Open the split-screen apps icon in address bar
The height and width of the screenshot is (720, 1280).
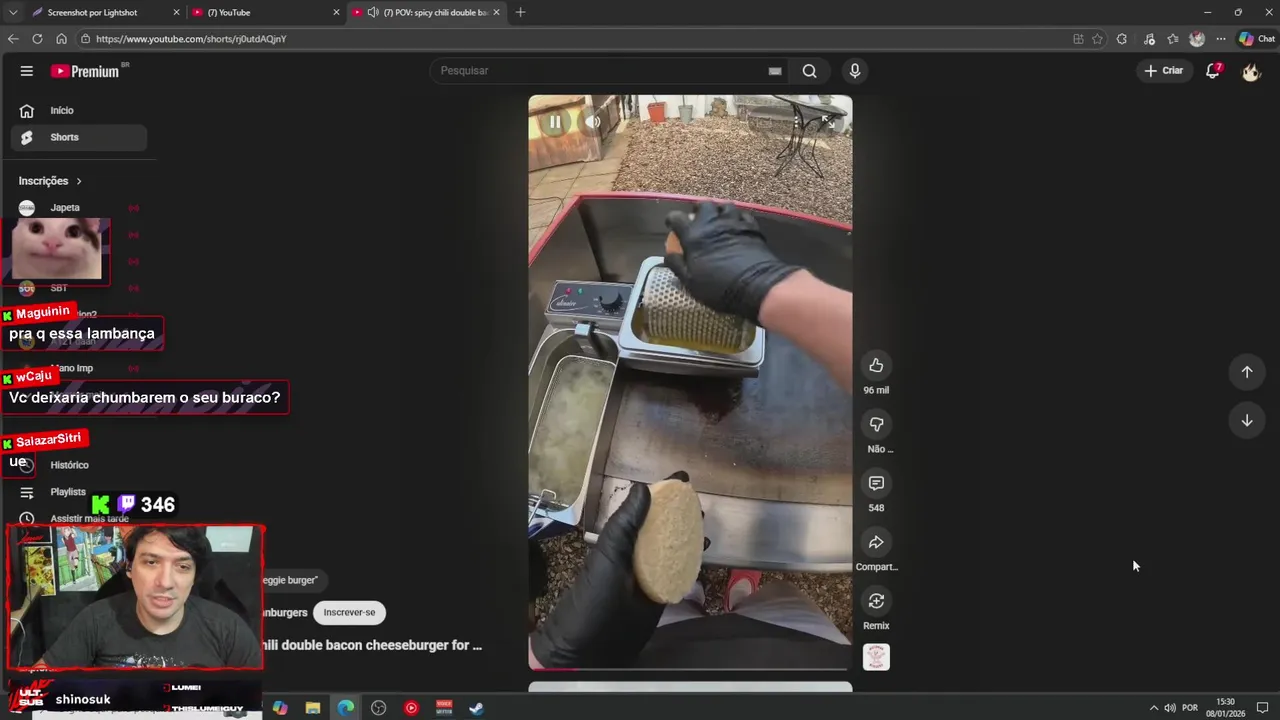[x=1078, y=39]
